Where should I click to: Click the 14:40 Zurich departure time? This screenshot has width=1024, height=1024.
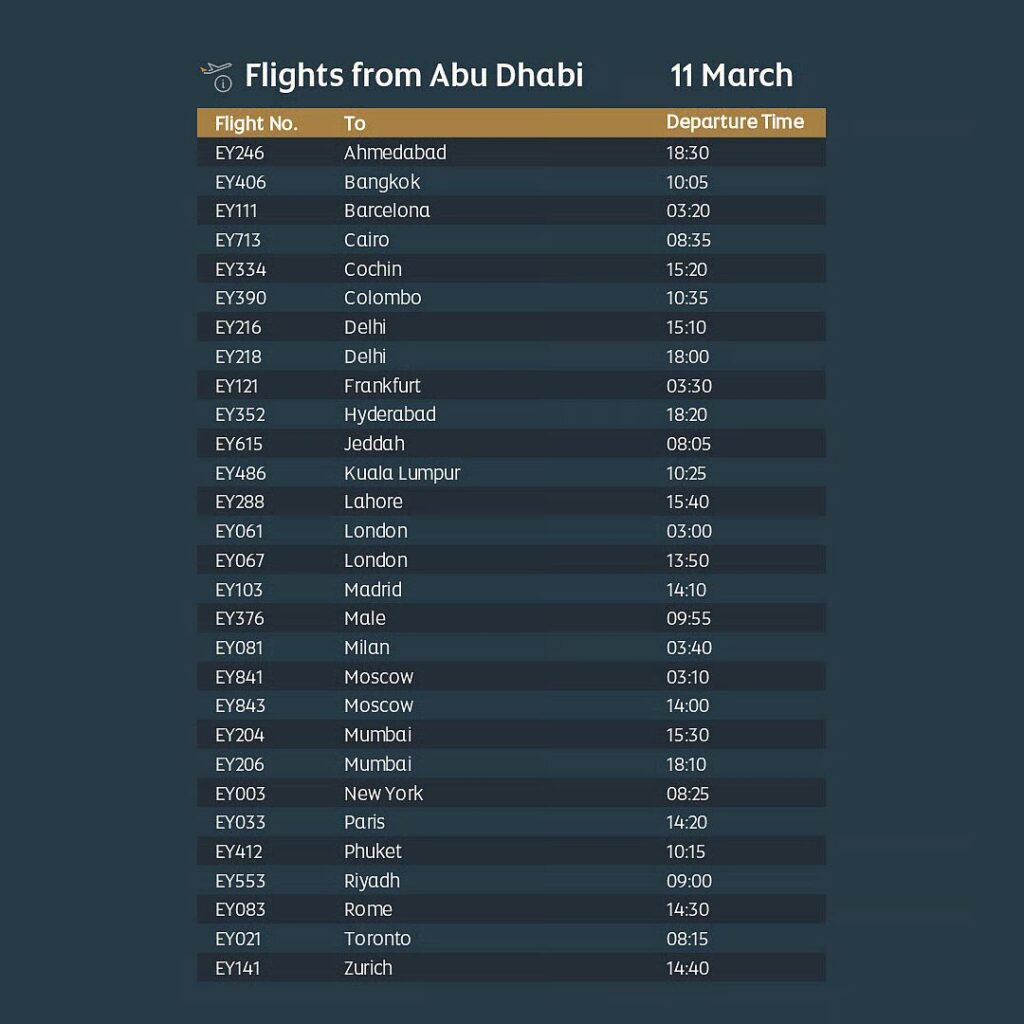tap(688, 968)
